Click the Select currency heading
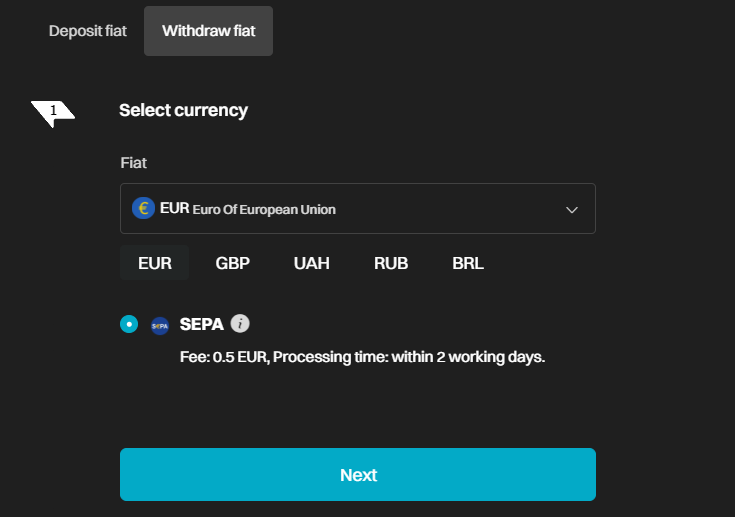 tap(183, 111)
